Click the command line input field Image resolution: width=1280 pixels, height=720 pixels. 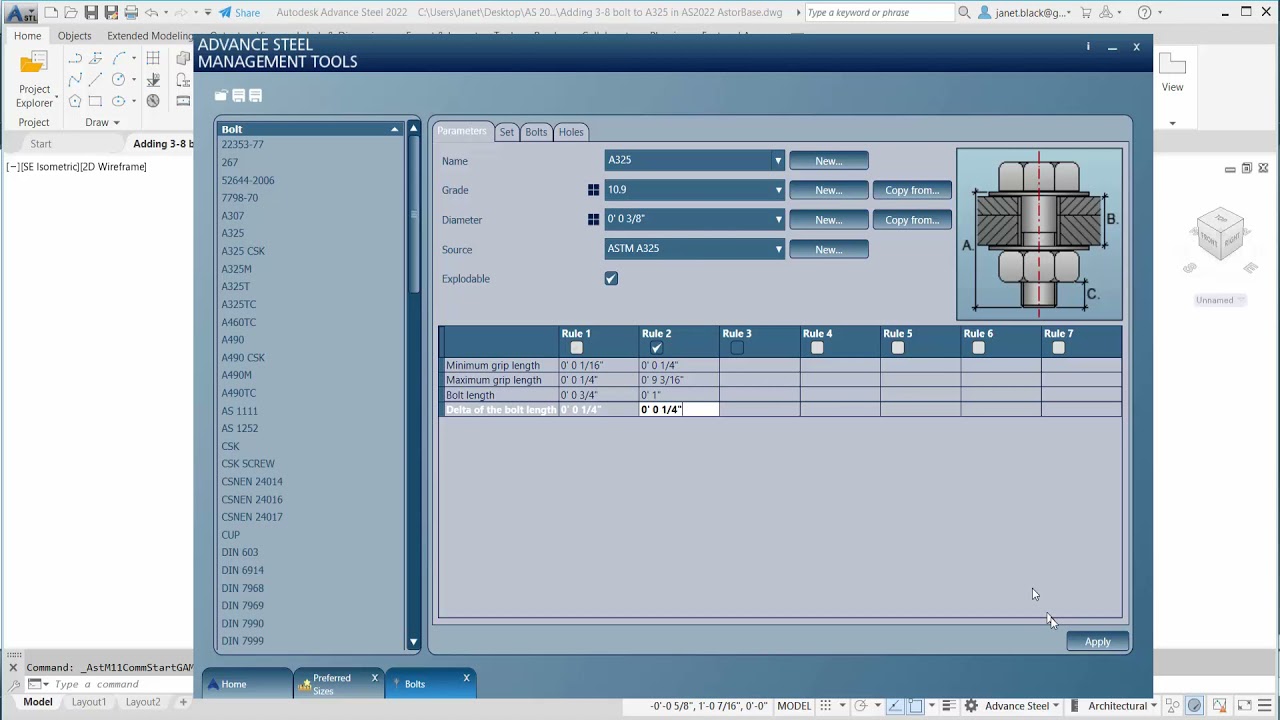tap(120, 684)
